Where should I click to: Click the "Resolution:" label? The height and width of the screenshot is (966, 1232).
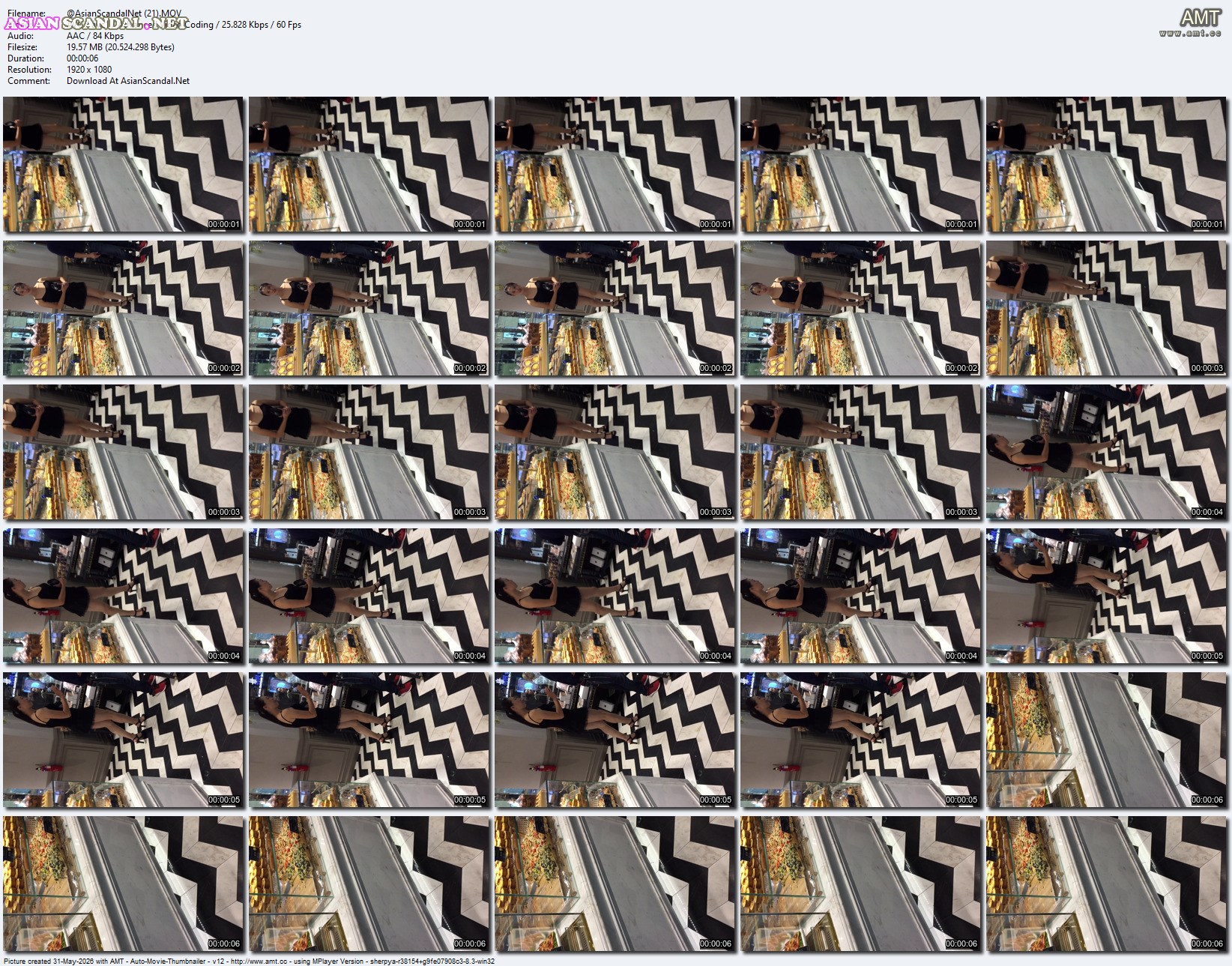coord(29,70)
